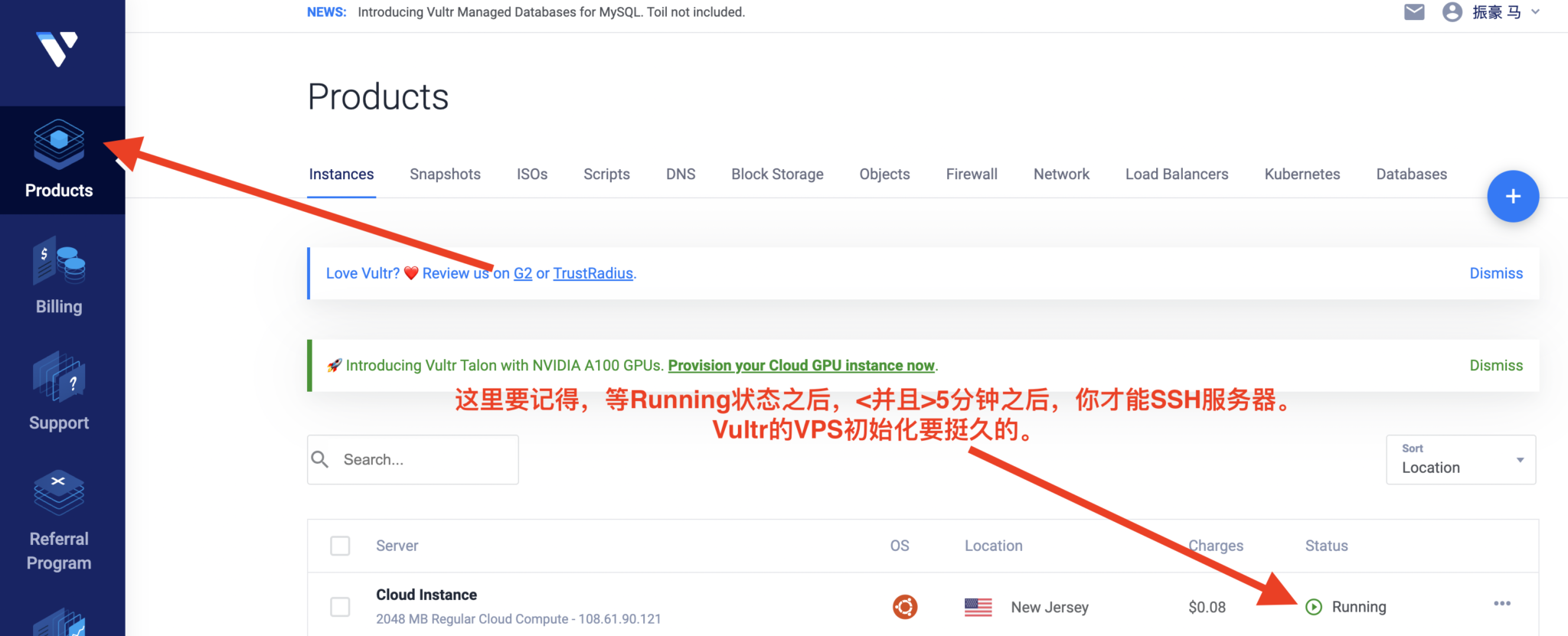Screen dimensions: 1568x636
Task: Switch to the ISOs tab
Action: pos(532,174)
